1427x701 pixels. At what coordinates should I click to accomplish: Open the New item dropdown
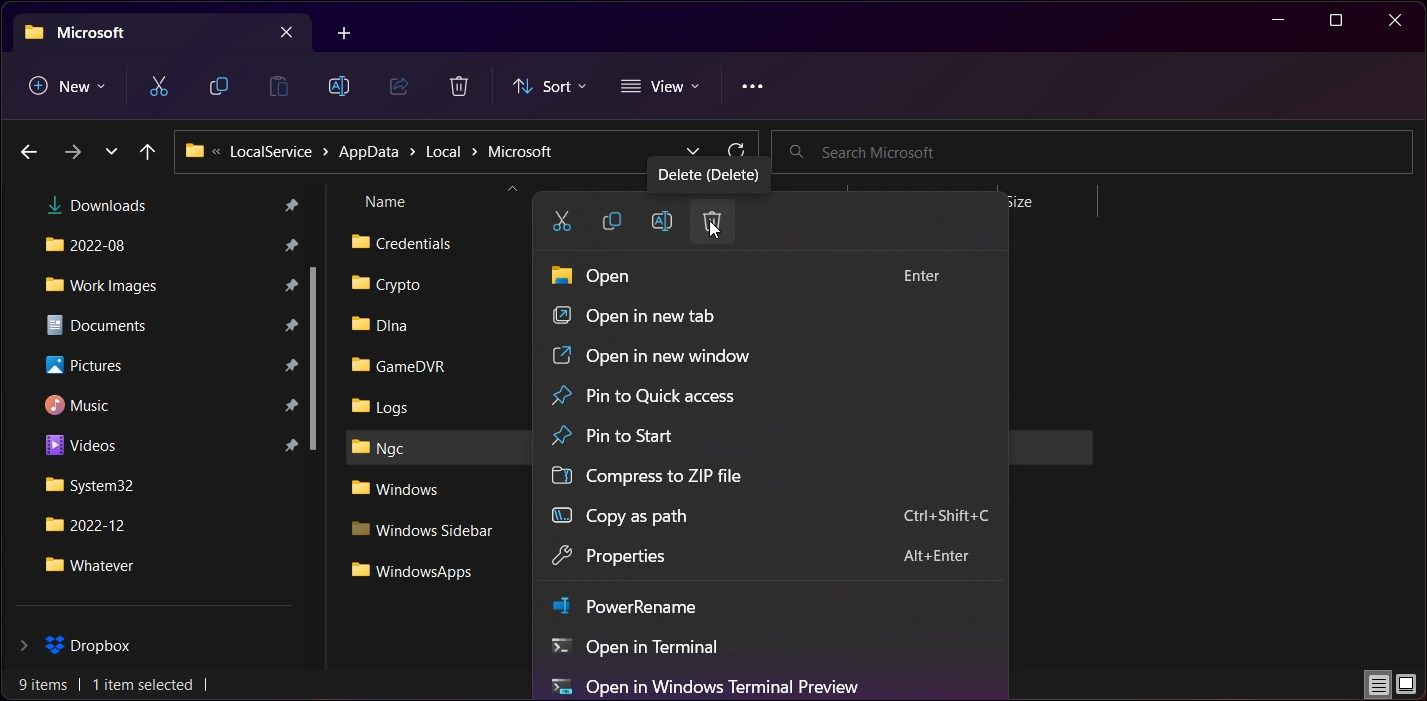tap(67, 87)
